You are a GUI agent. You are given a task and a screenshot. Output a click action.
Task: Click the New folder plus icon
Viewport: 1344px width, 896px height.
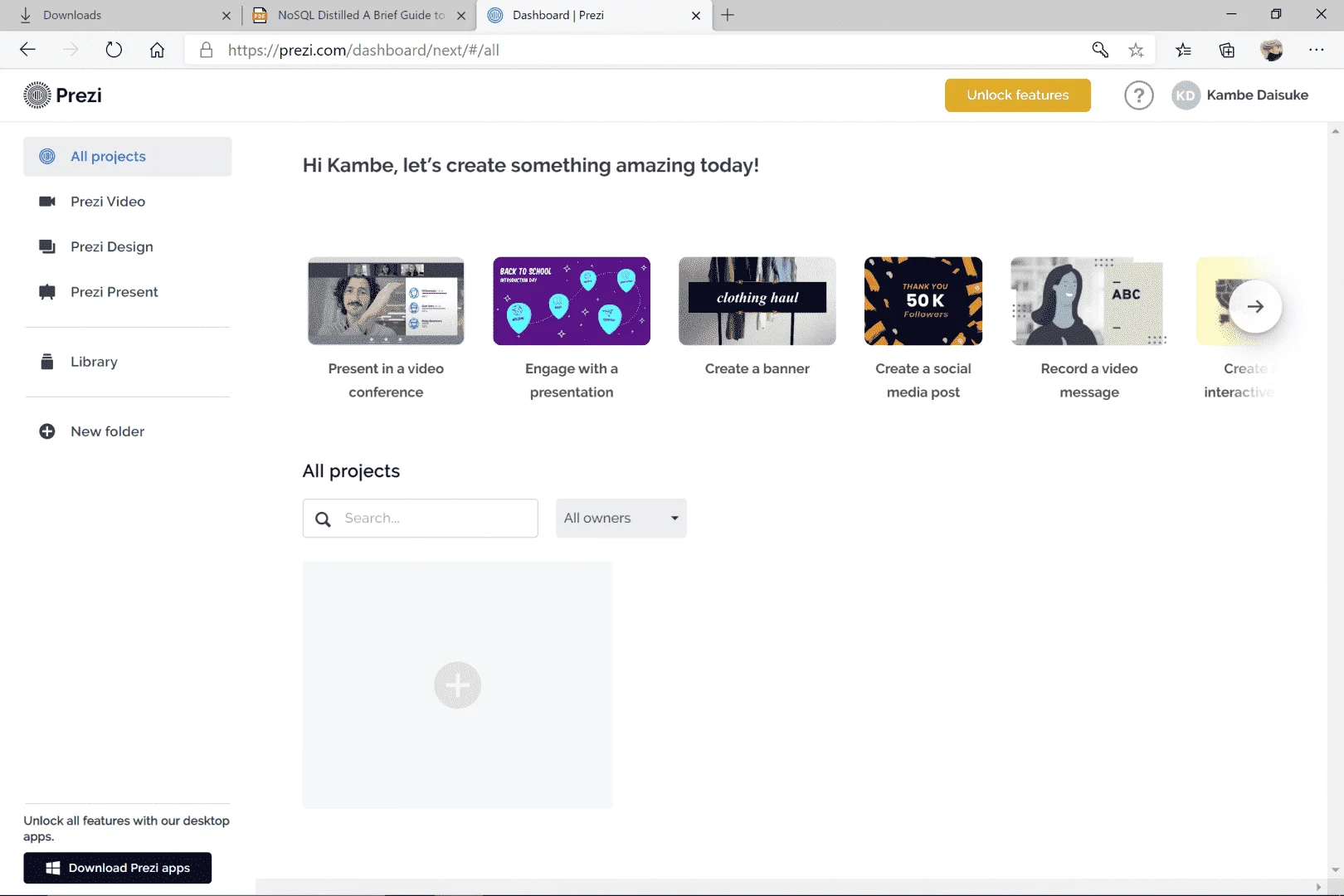47,431
